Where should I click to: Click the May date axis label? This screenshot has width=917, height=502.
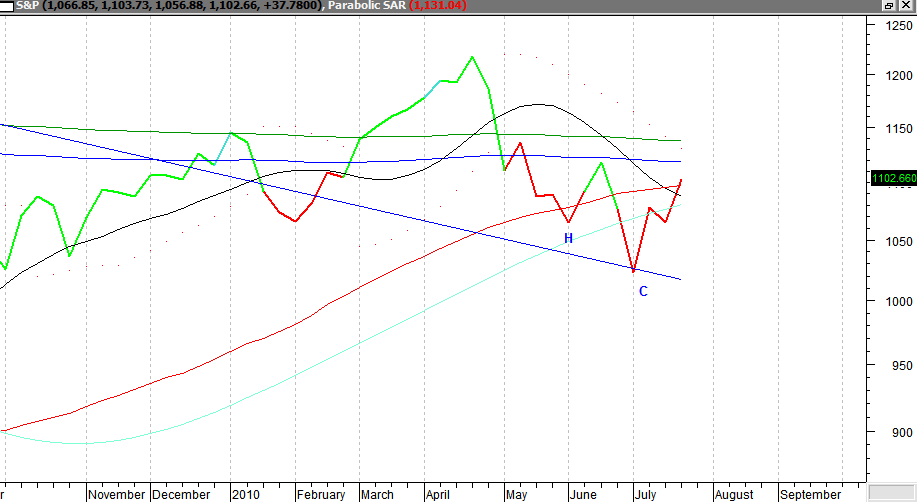pos(516,494)
